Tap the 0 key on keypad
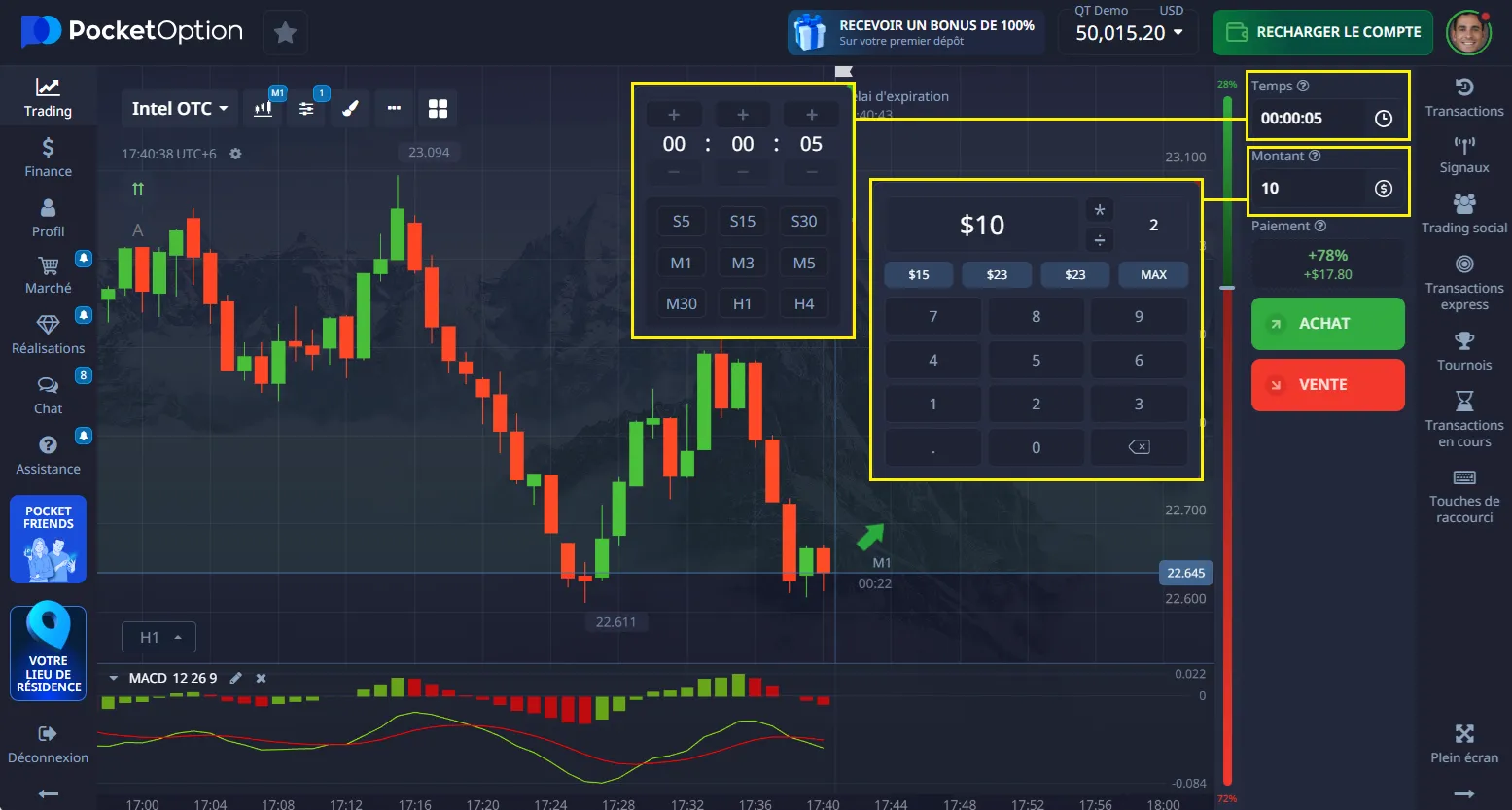The image size is (1512, 810). point(1036,447)
